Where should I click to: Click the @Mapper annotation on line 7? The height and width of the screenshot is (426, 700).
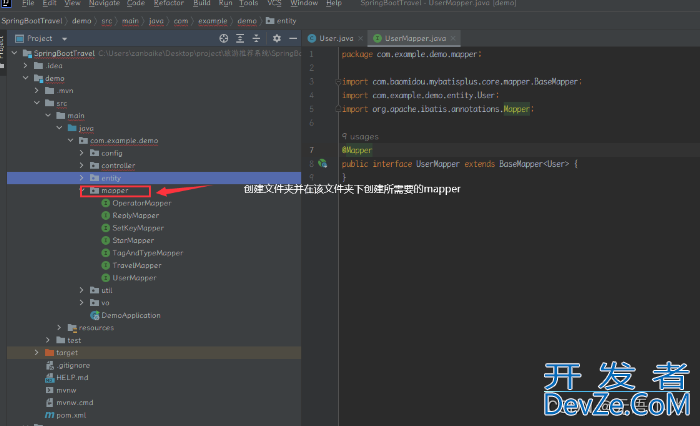(357, 150)
